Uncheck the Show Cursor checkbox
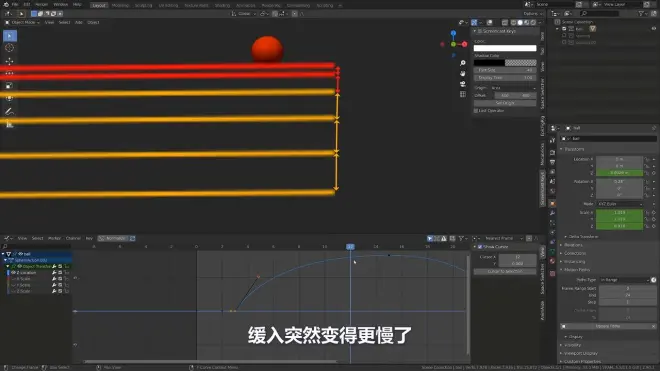Viewport: 660px width, 371px height. tap(480, 247)
